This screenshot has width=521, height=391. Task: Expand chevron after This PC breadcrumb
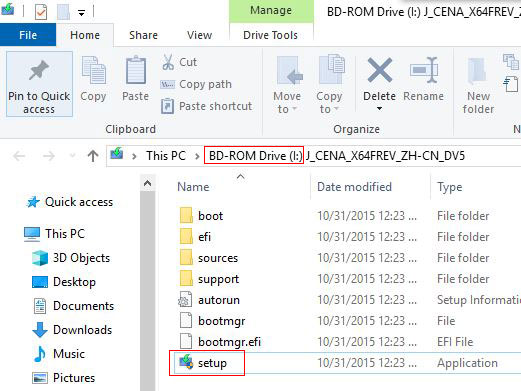click(x=197, y=156)
